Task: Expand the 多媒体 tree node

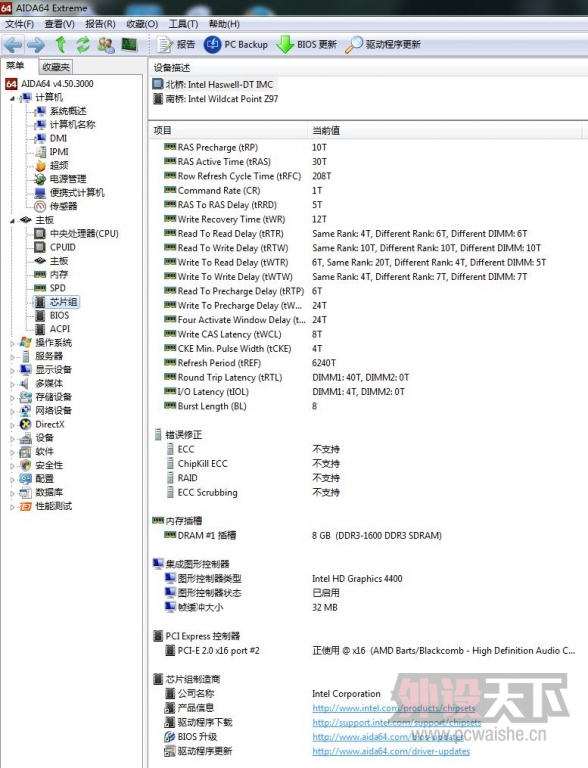Action: (12, 384)
